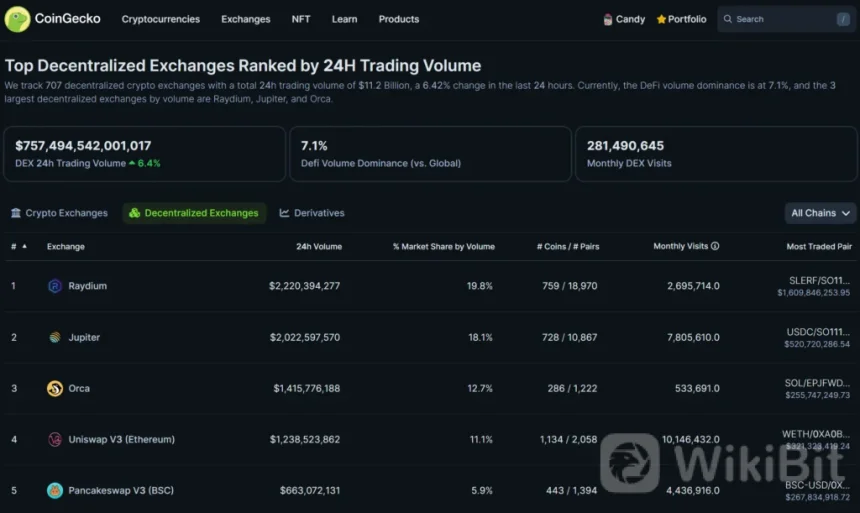Sort by the 24h Volume column header
This screenshot has width=860, height=513.
(319, 246)
